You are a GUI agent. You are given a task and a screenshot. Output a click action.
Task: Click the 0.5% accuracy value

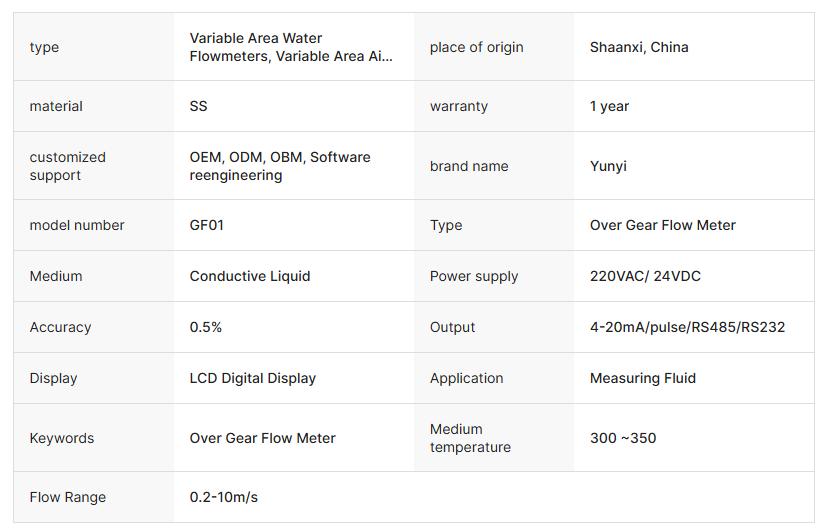[x=206, y=327]
